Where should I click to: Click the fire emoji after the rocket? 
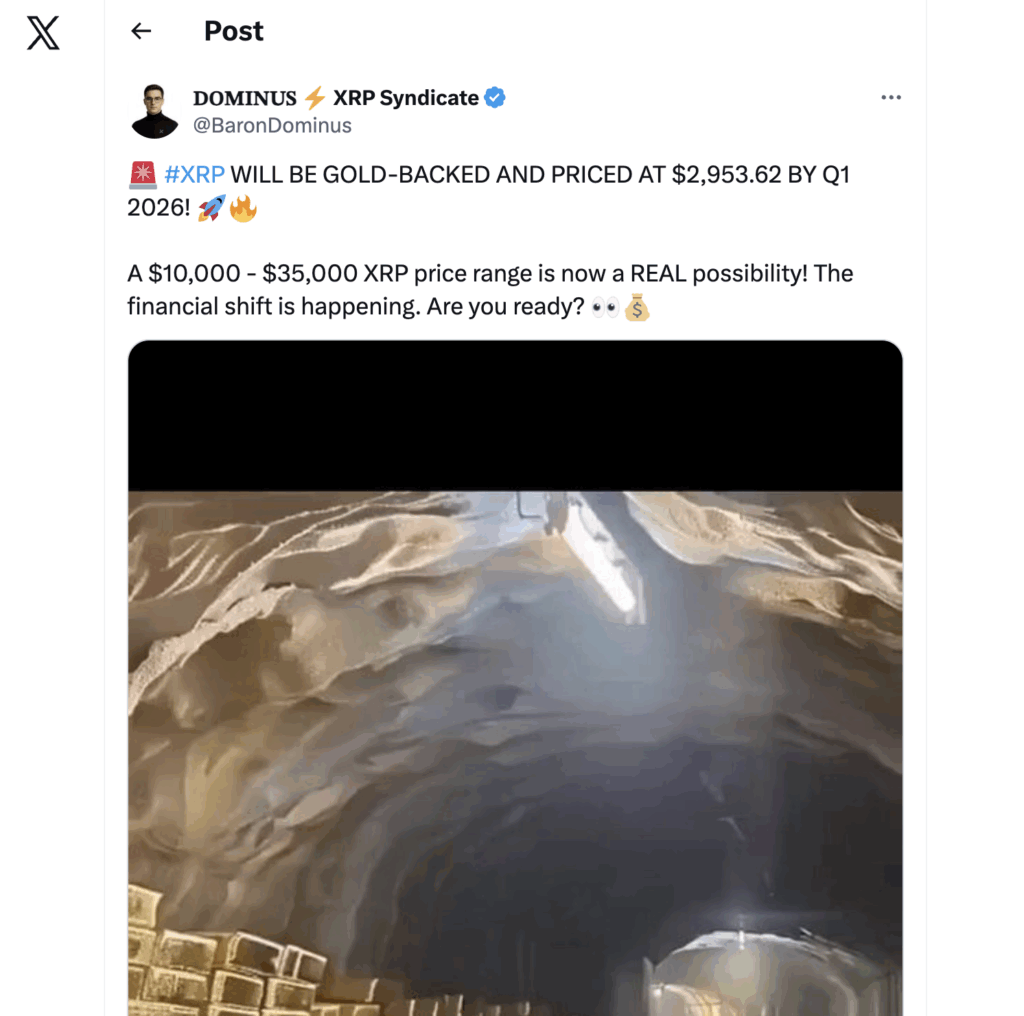point(243,209)
